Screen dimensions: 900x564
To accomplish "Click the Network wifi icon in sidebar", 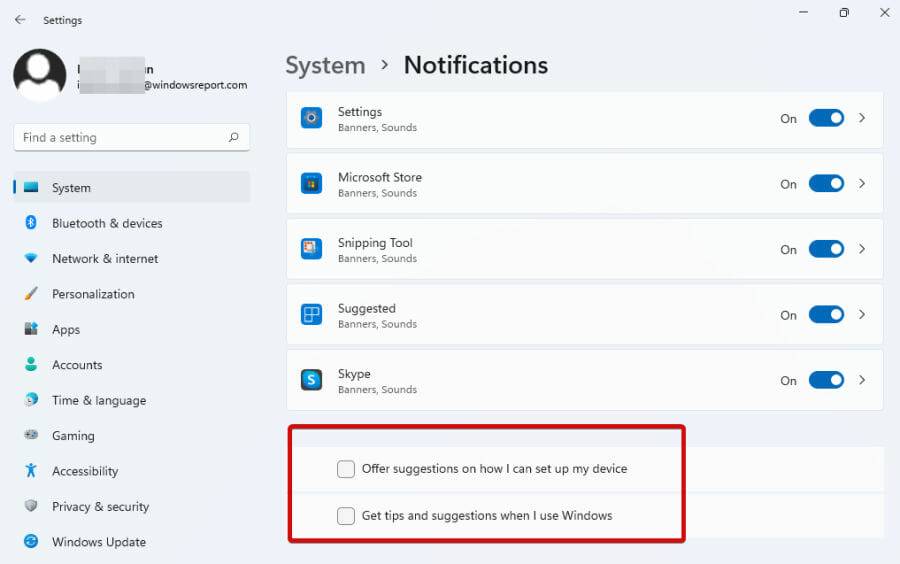I will tap(31, 258).
